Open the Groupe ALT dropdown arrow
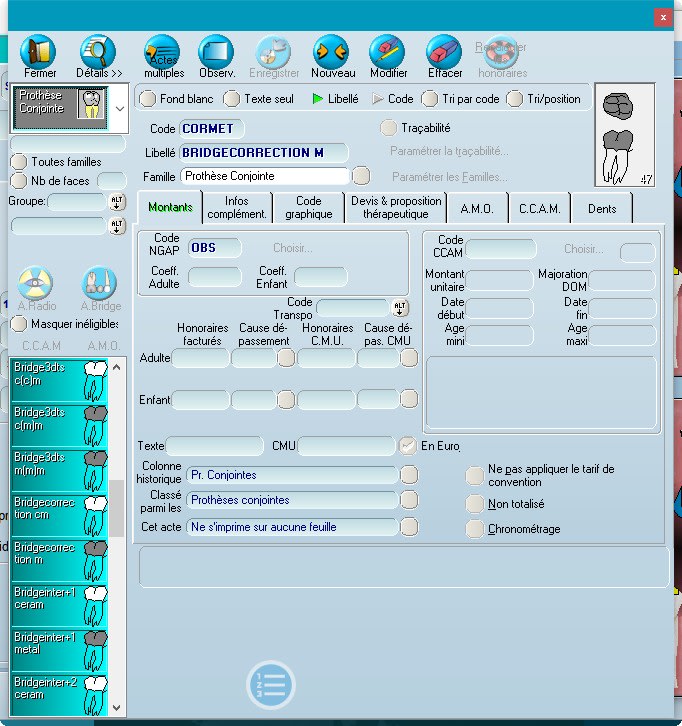 click(117, 203)
